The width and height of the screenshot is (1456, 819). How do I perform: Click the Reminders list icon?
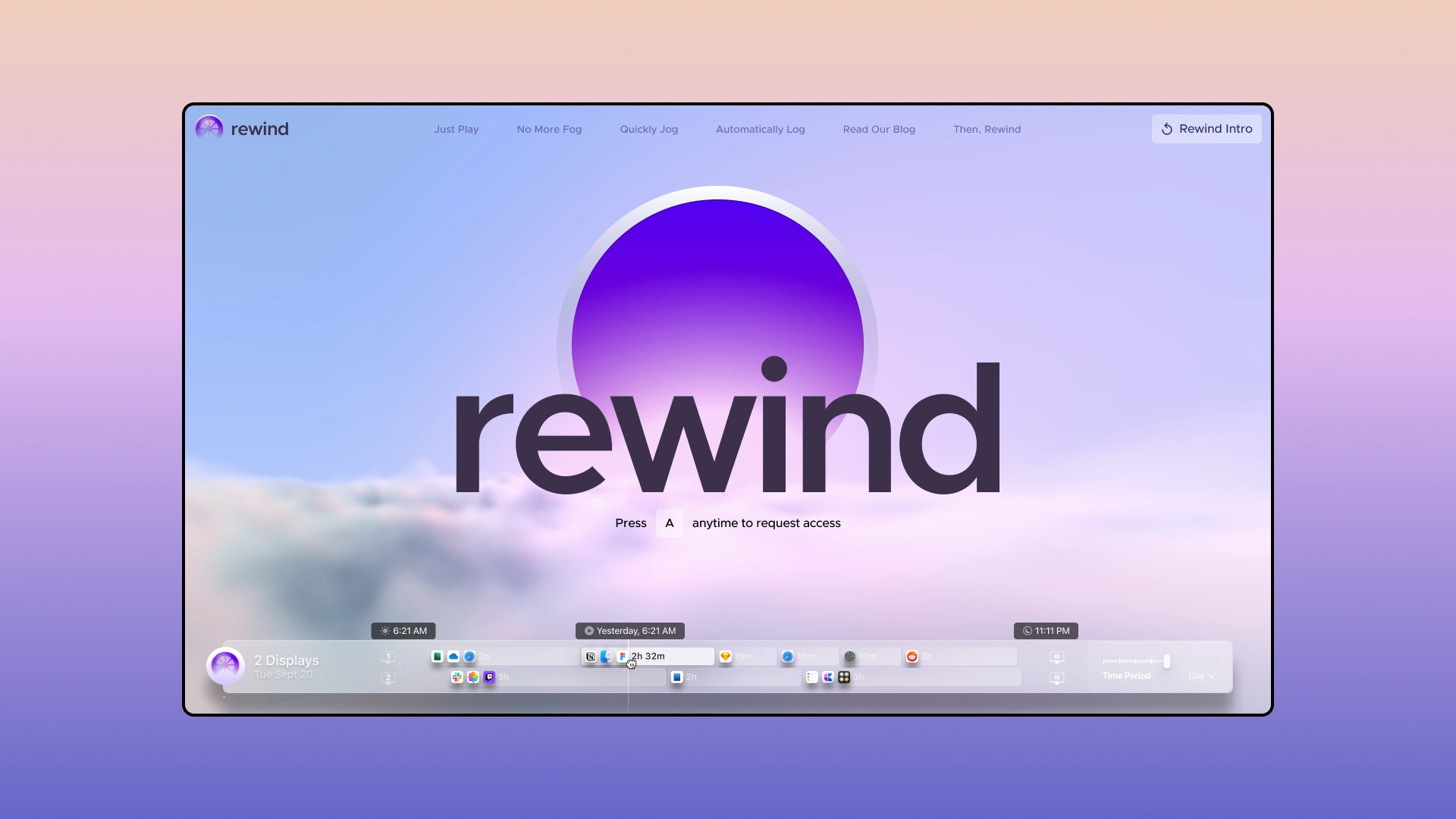point(812,677)
